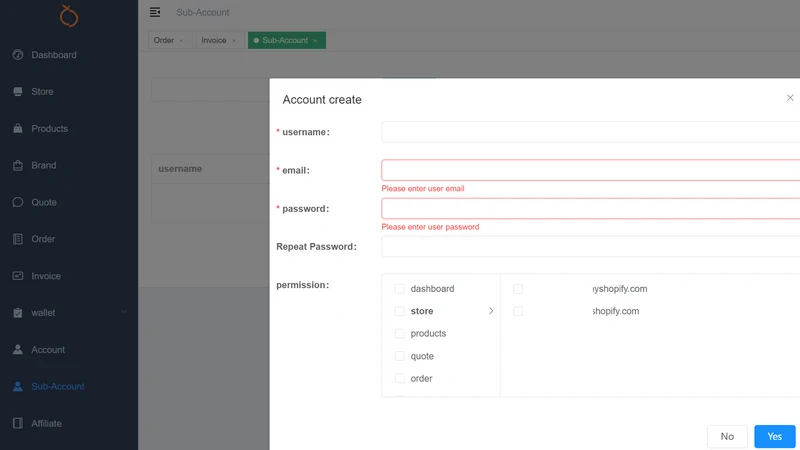
Task: Click the Store icon in sidebar
Action: [18, 91]
